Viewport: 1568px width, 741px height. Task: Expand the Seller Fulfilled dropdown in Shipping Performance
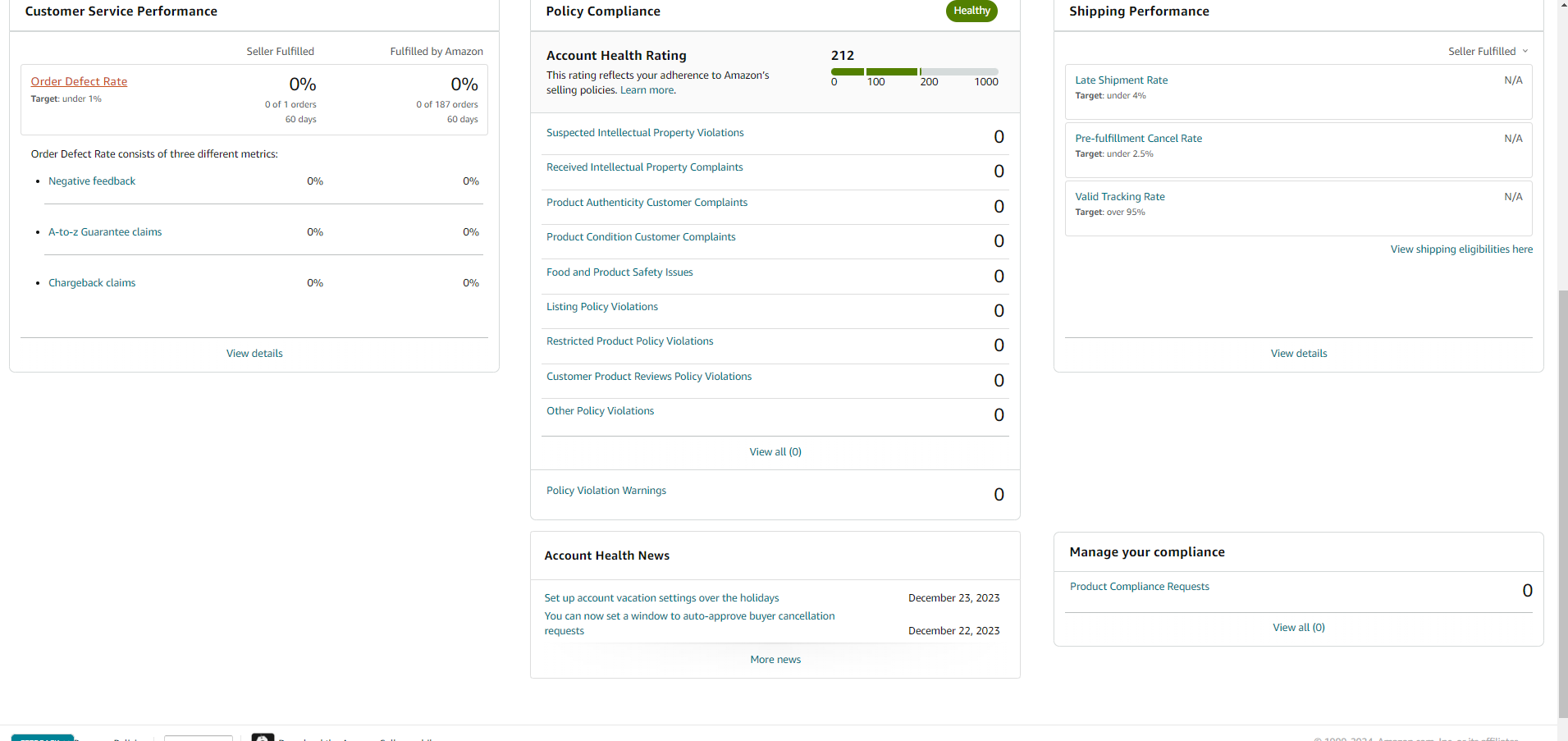1488,52
